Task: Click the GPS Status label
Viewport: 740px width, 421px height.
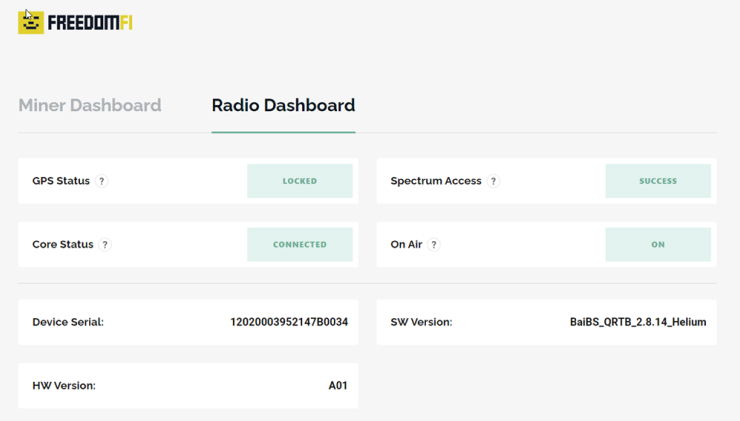Action: [x=61, y=181]
